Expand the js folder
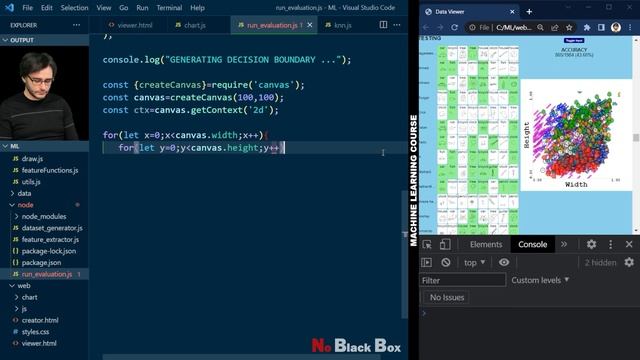 [x=24, y=309]
